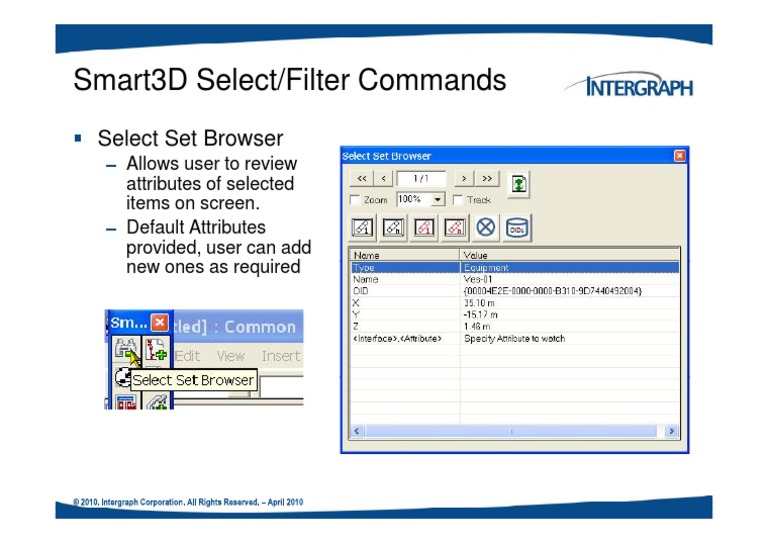The height and width of the screenshot is (543, 768).
Task: Select the OID attribute row label
Action: pos(360,291)
